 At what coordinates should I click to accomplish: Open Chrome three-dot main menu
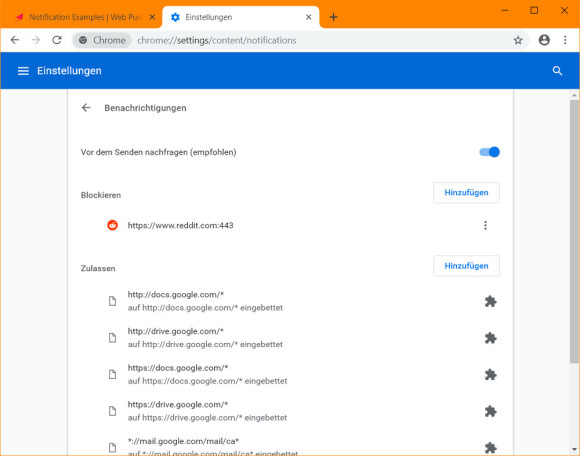[565, 40]
